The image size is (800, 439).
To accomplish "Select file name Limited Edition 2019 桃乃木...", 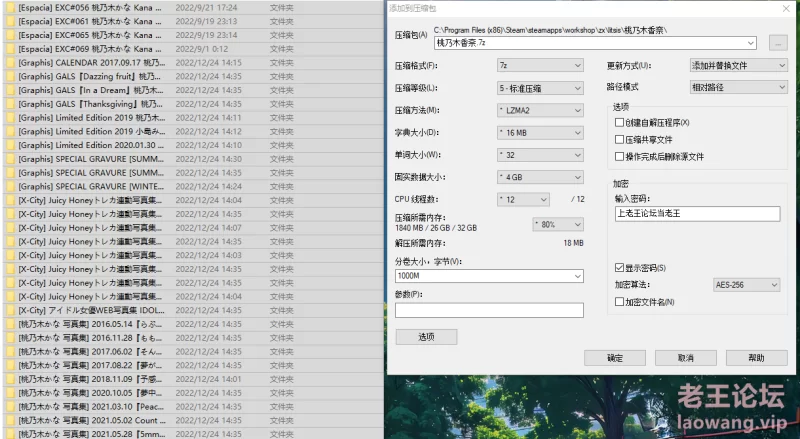I will click(92, 118).
